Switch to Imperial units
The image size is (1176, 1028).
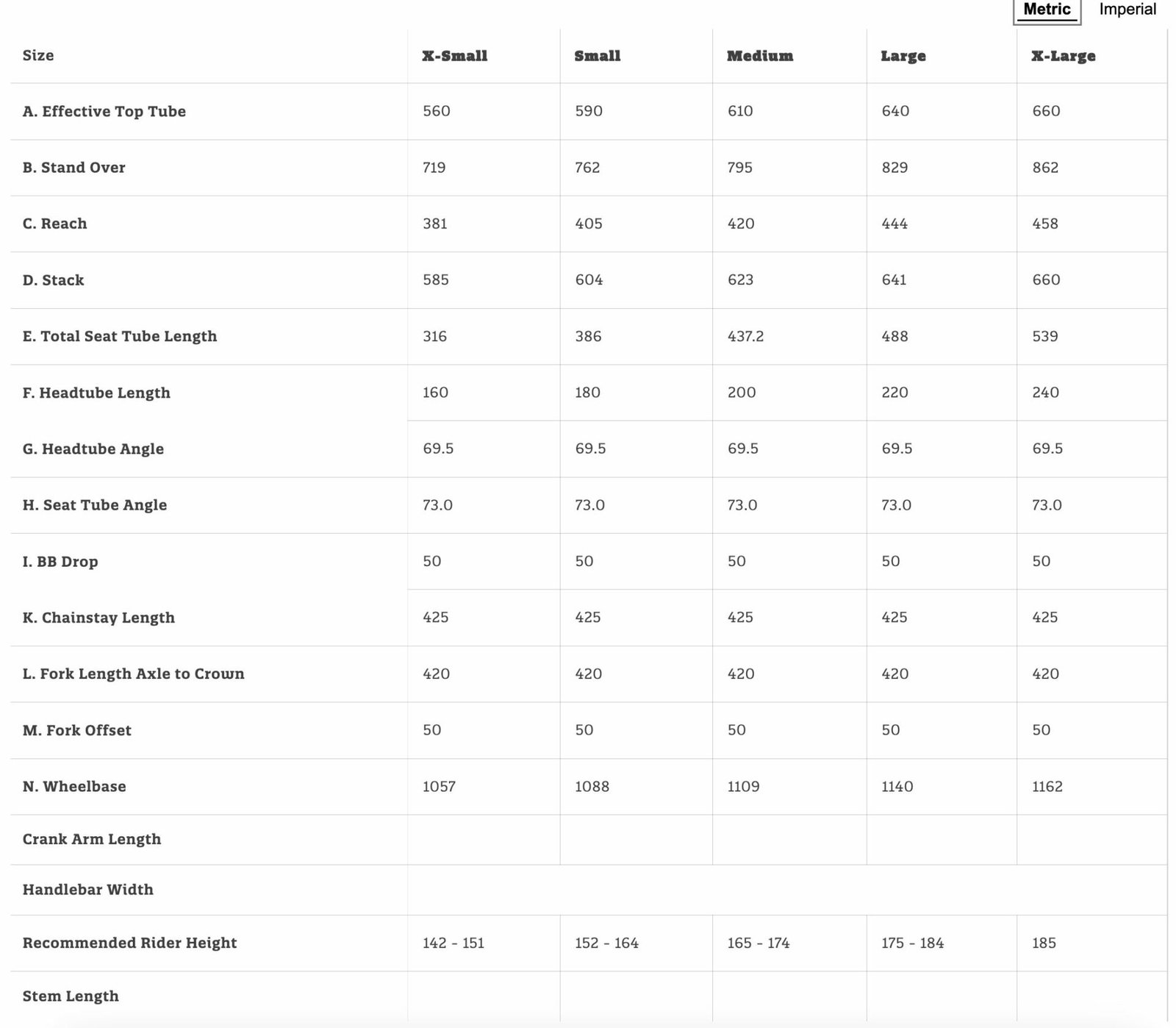coord(1127,10)
